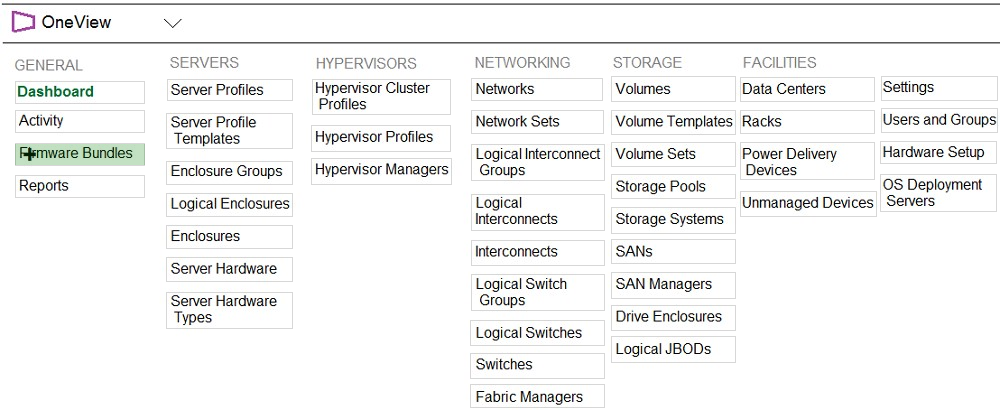Open Power Delivery Devices
This screenshot has height=410, width=1000.
[x=807, y=161]
